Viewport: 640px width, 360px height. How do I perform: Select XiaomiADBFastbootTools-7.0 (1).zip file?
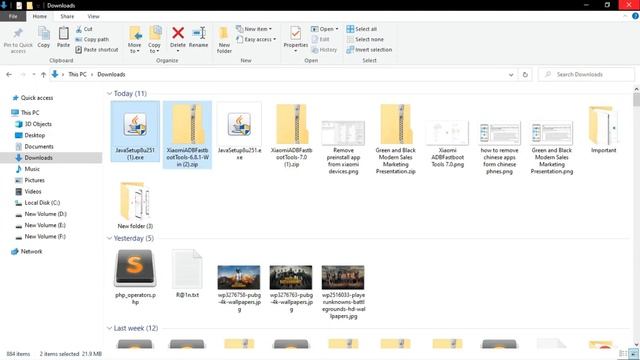point(291,135)
